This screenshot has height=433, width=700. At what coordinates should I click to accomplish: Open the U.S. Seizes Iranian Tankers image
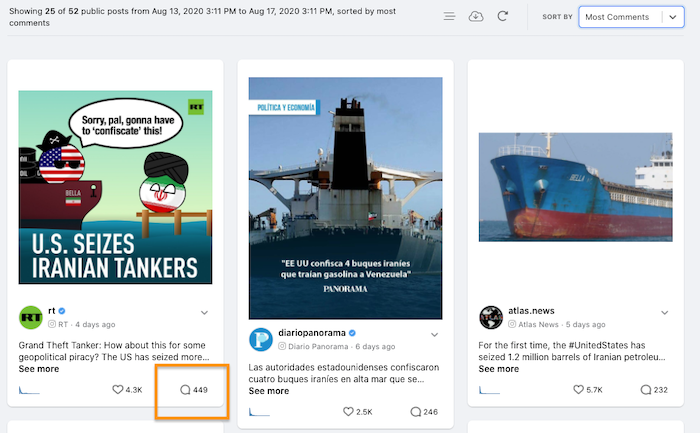[115, 187]
